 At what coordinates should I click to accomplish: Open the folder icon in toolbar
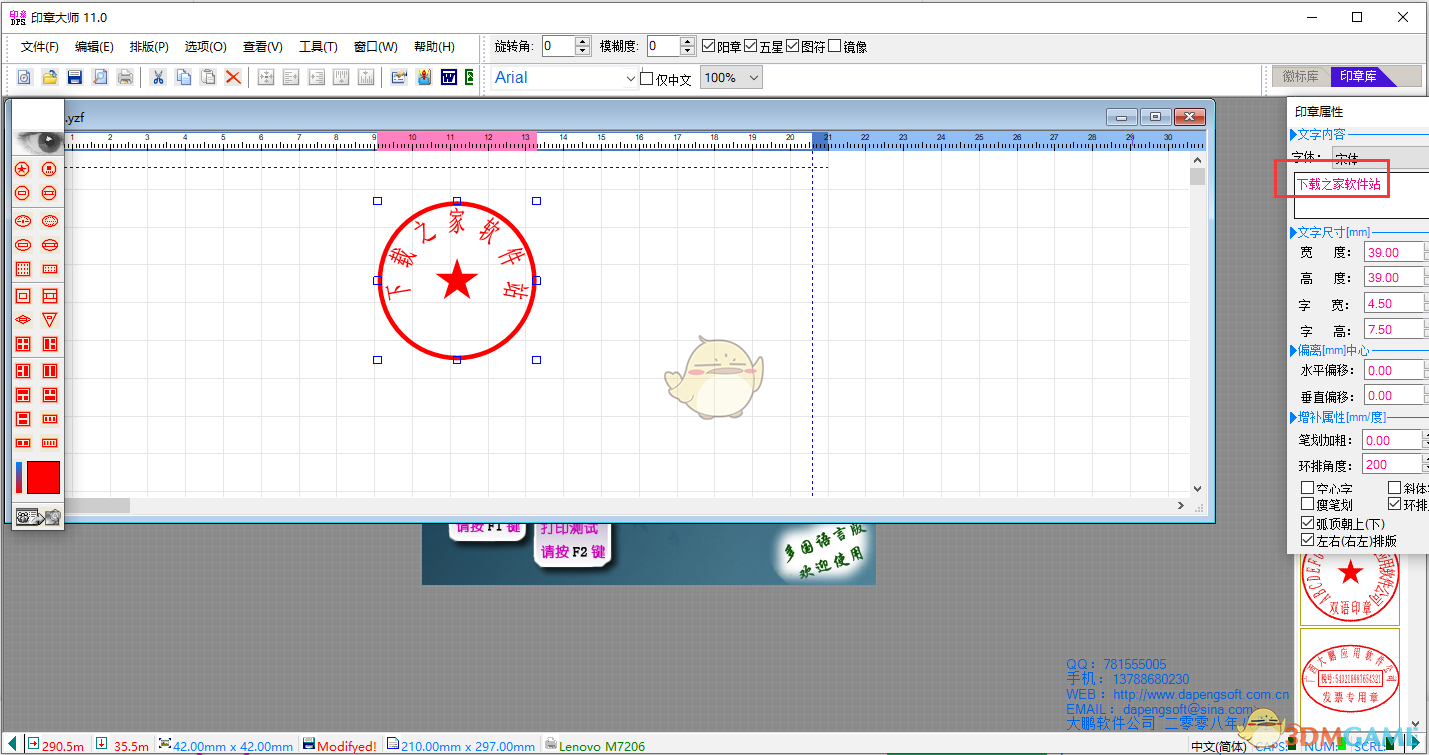coord(49,77)
